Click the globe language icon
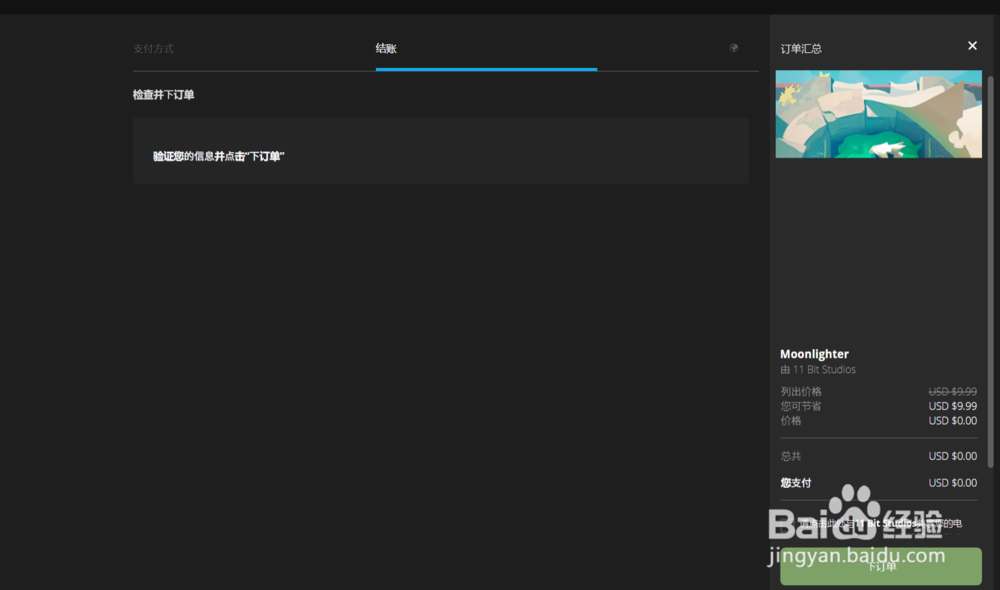The image size is (1000, 590). [x=733, y=48]
